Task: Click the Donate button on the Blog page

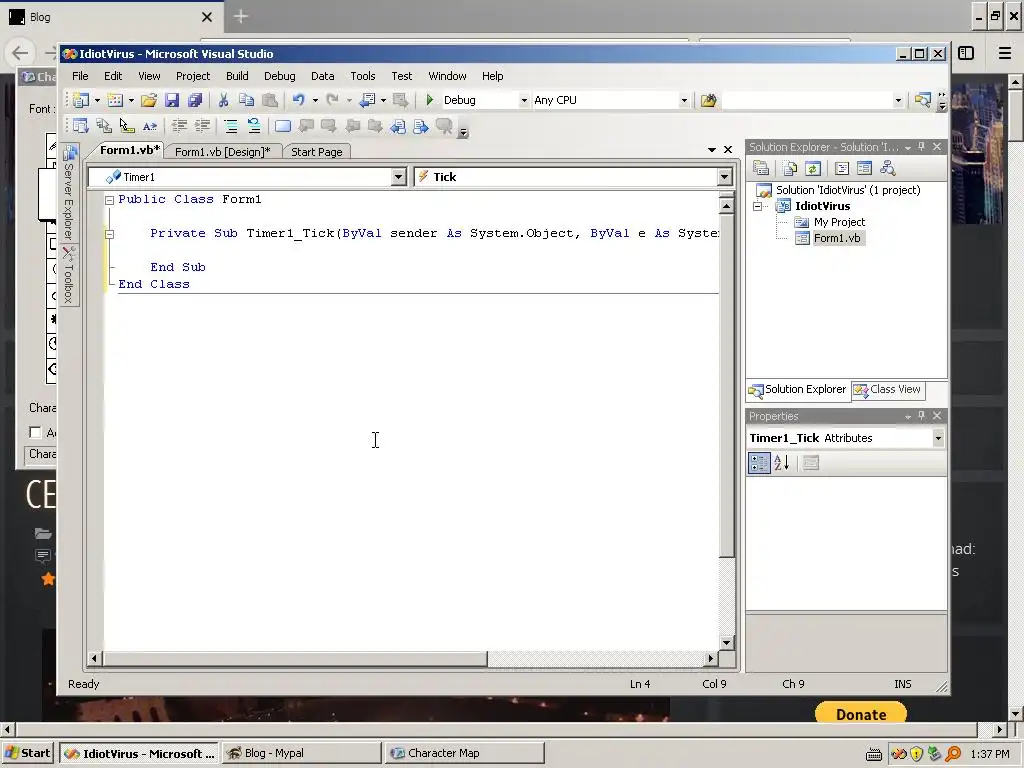Action: pyautogui.click(x=861, y=713)
